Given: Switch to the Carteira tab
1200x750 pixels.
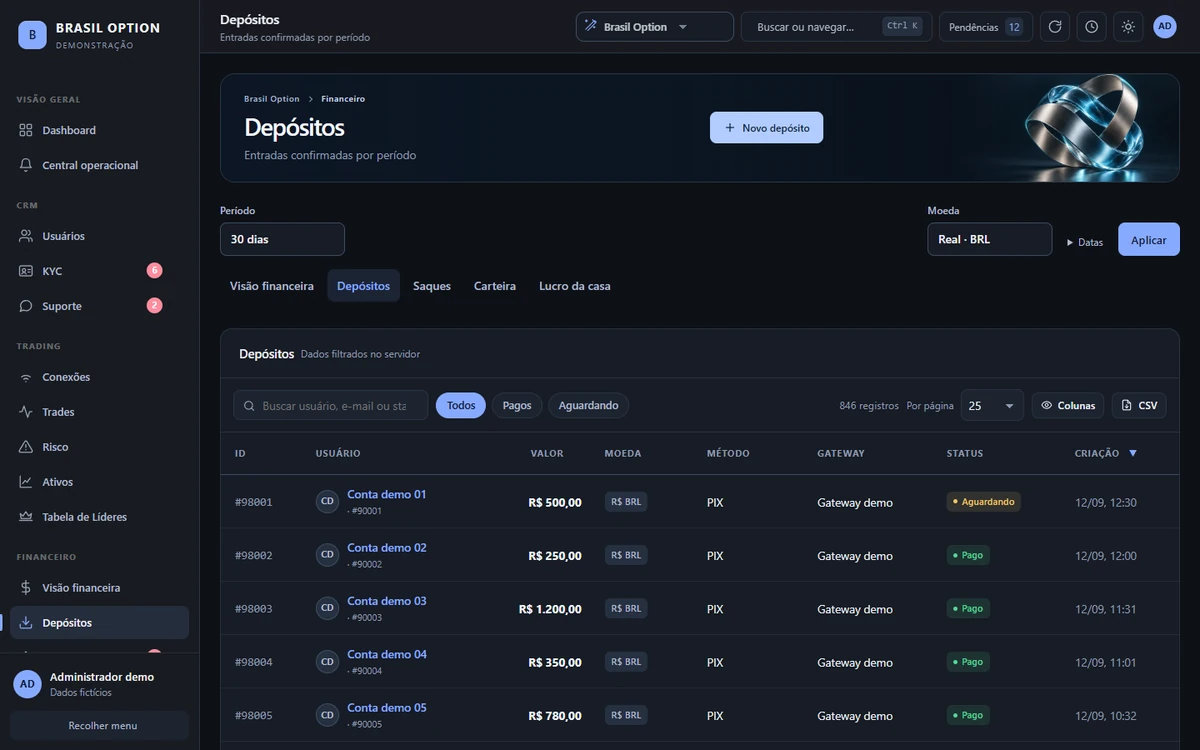Looking at the screenshot, I should pyautogui.click(x=495, y=286).
